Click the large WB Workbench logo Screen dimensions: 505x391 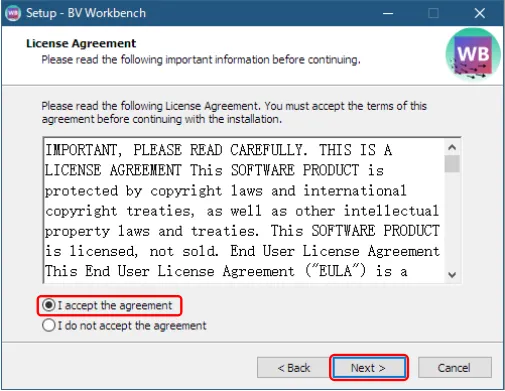click(473, 55)
